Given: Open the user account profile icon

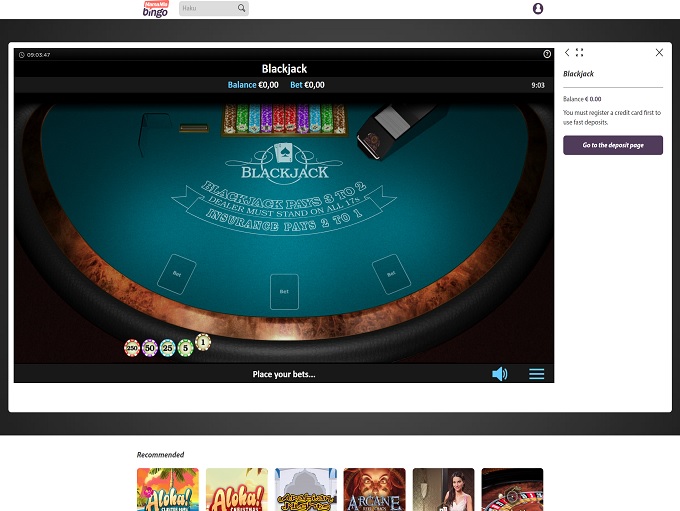Looking at the screenshot, I should pyautogui.click(x=538, y=9).
